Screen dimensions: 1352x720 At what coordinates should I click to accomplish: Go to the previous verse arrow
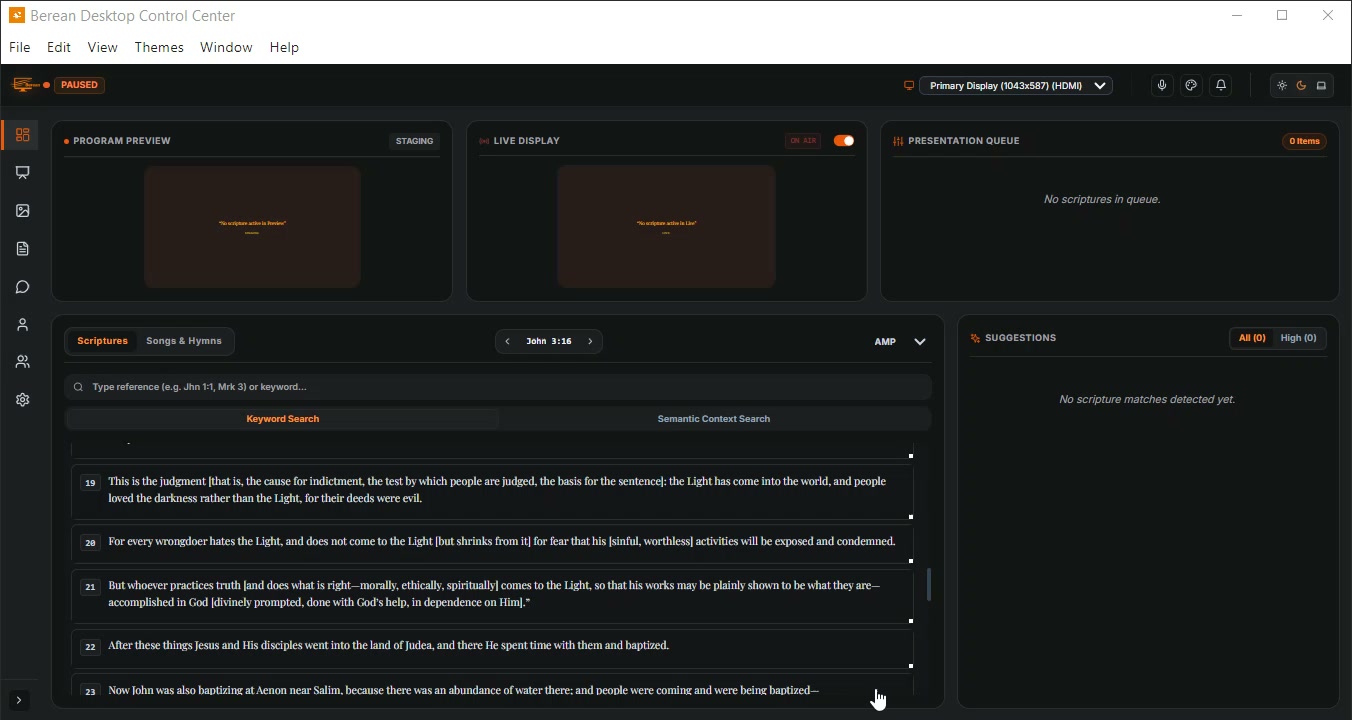pos(508,342)
